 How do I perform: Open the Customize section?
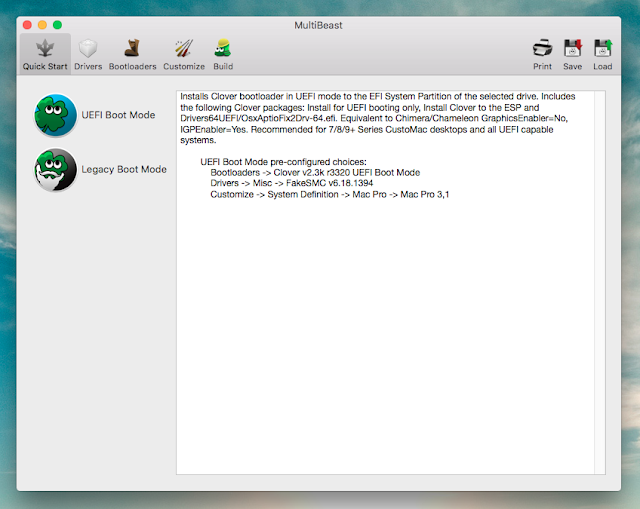(x=184, y=54)
